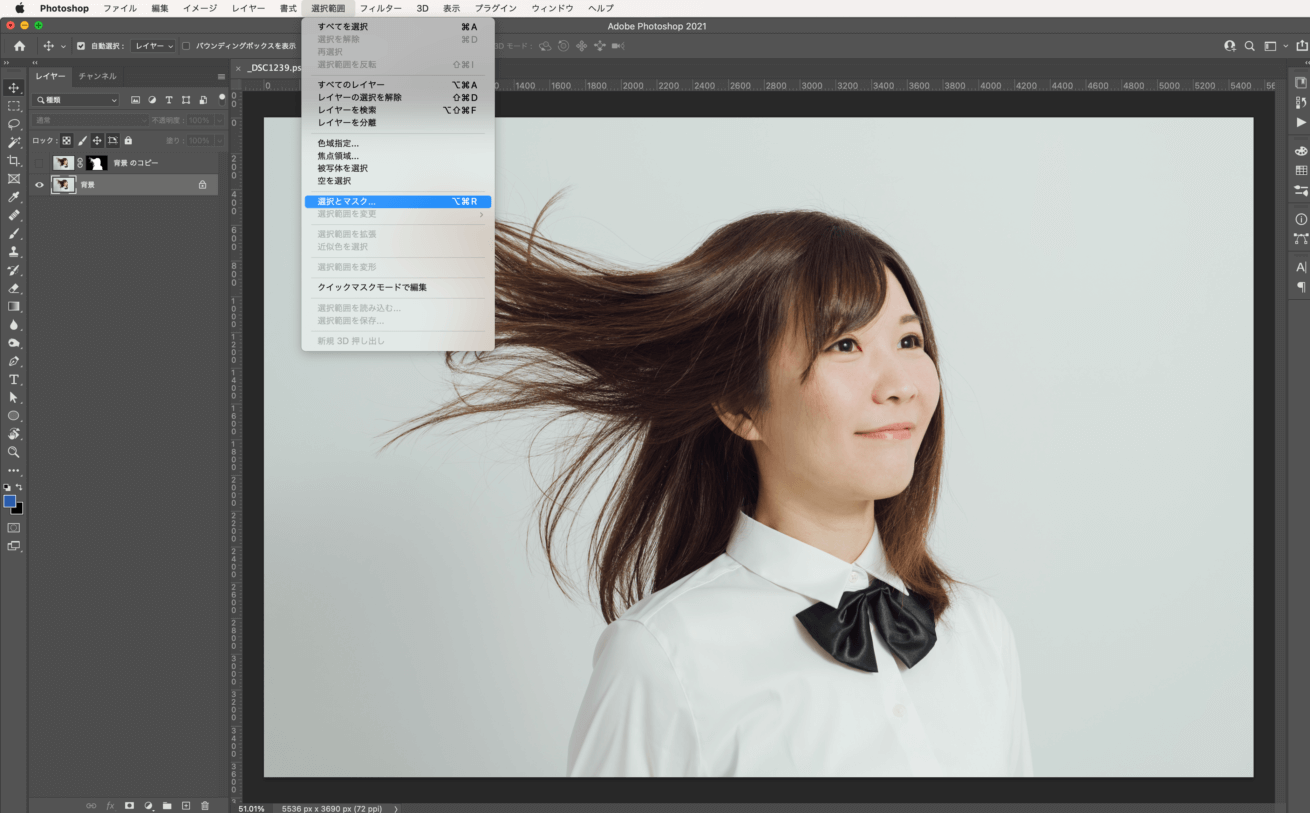This screenshot has width=1310, height=813.
Task: Open the 自動選択 レイヤー dropdown
Action: (153, 46)
